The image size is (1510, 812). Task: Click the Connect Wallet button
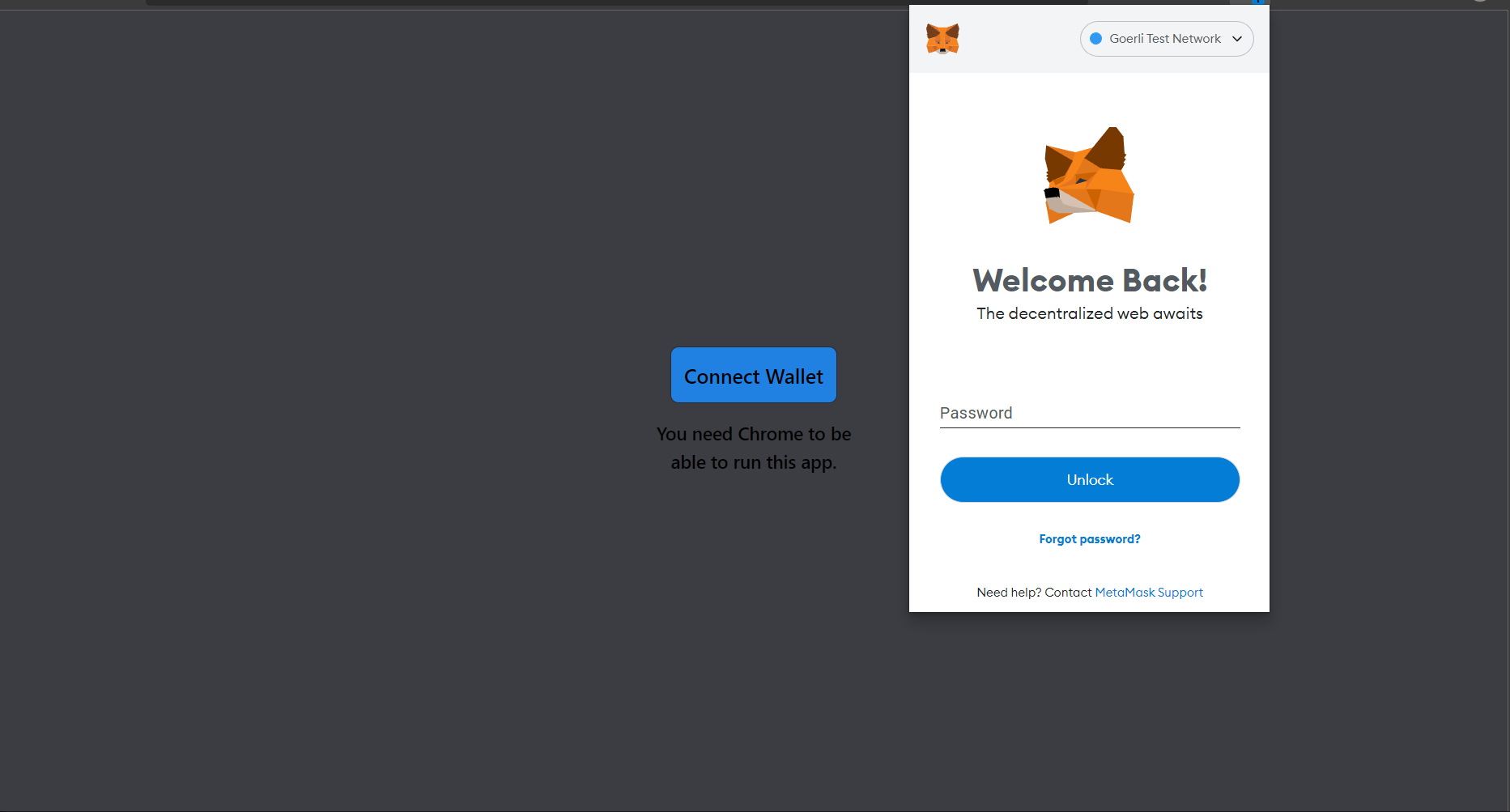coord(754,376)
